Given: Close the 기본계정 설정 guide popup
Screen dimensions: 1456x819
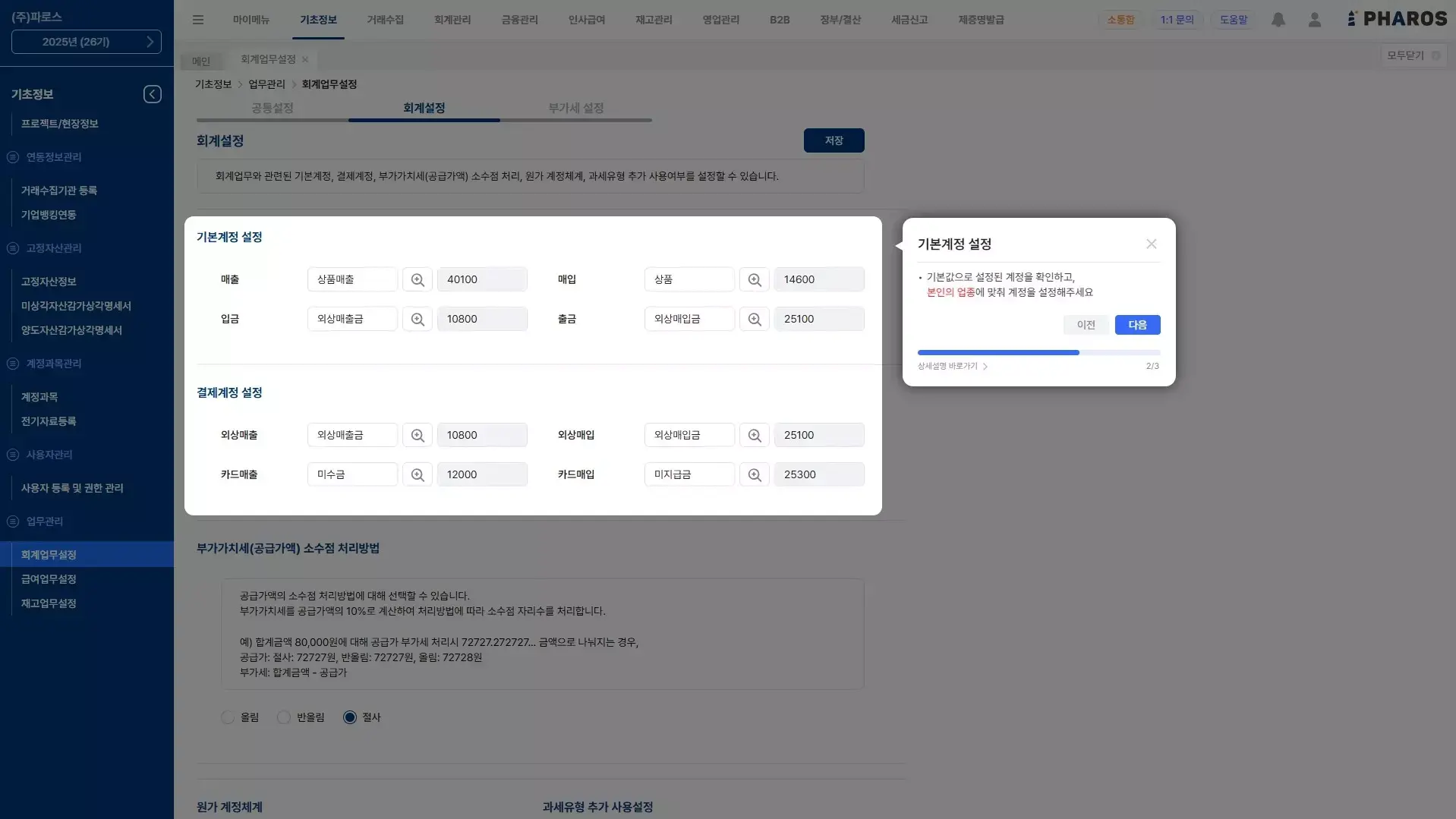Looking at the screenshot, I should 1151,244.
